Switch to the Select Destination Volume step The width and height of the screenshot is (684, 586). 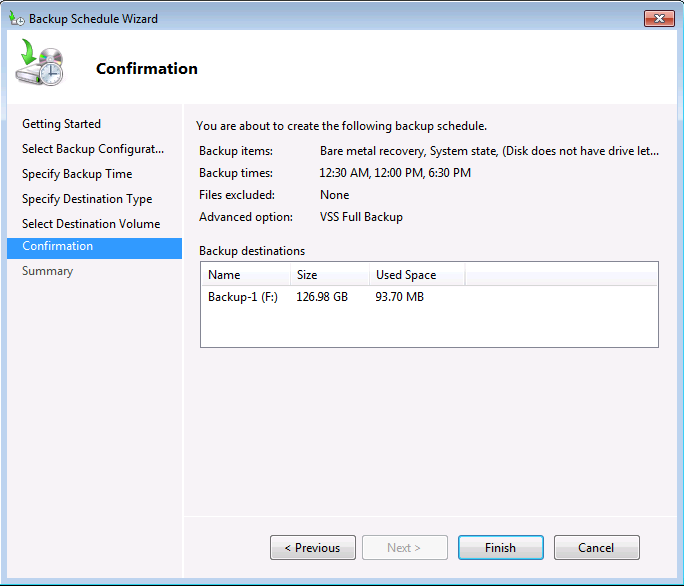[x=91, y=224]
